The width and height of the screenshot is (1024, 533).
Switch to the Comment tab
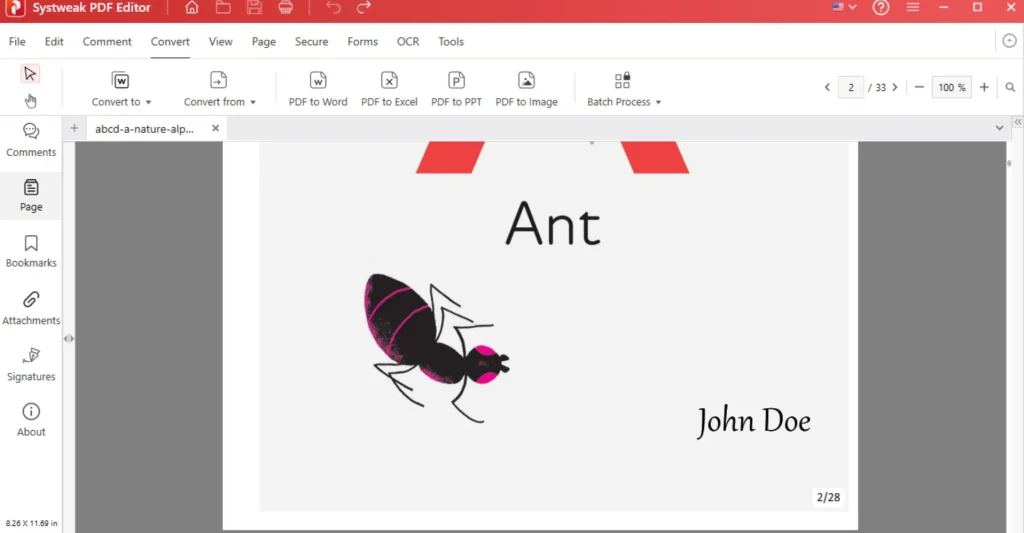(107, 41)
